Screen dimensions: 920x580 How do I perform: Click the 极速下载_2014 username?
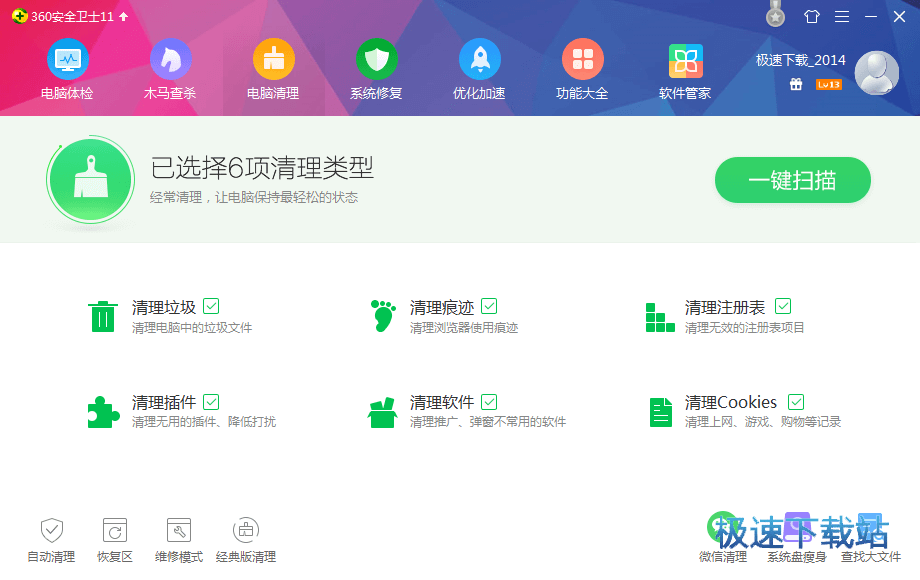[x=800, y=60]
